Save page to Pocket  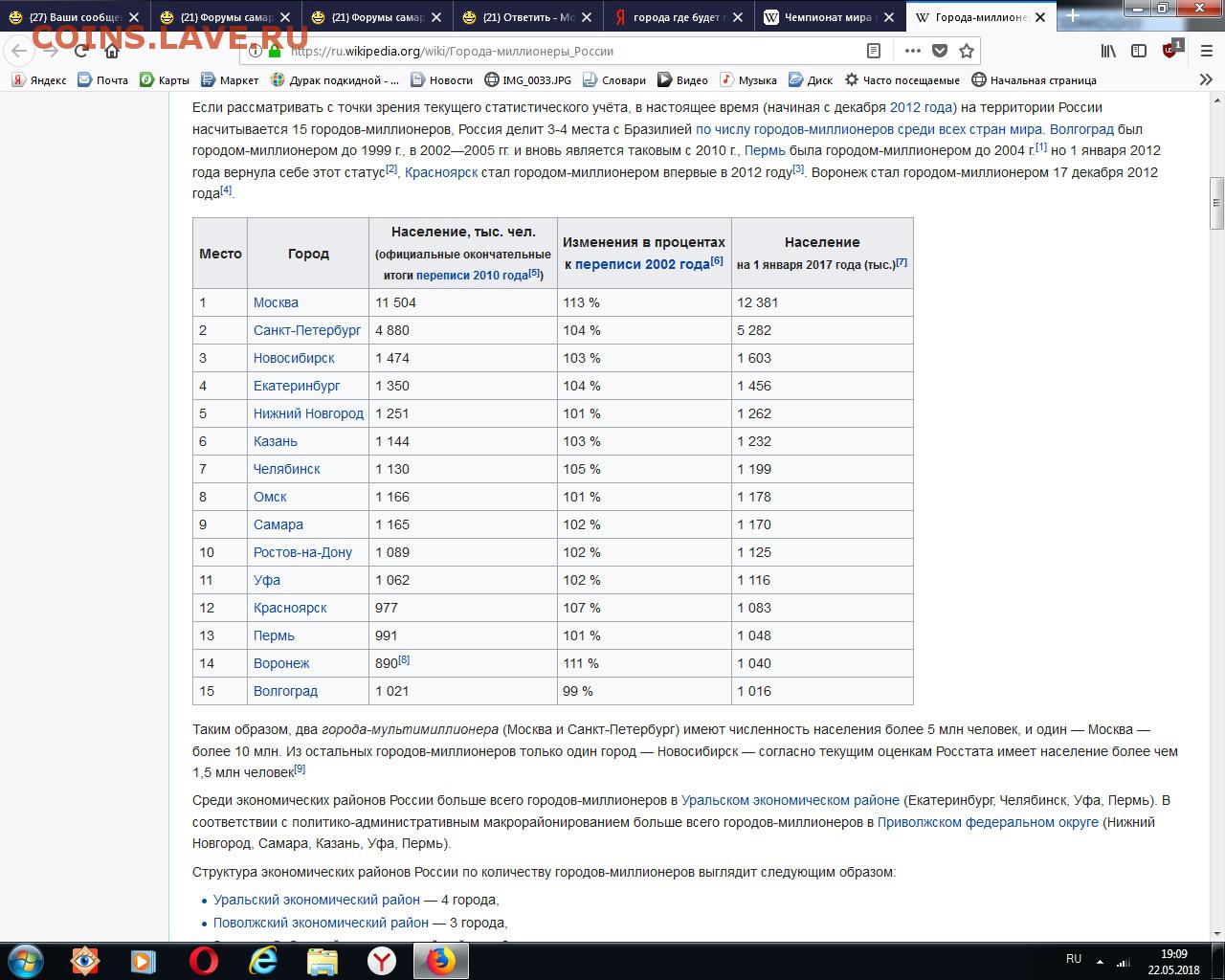tap(940, 51)
